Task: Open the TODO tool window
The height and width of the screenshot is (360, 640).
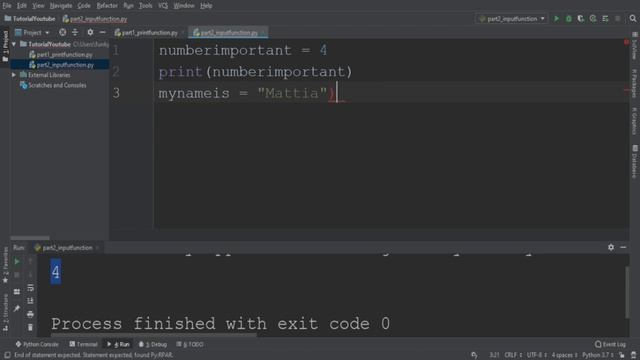Action: (189, 344)
